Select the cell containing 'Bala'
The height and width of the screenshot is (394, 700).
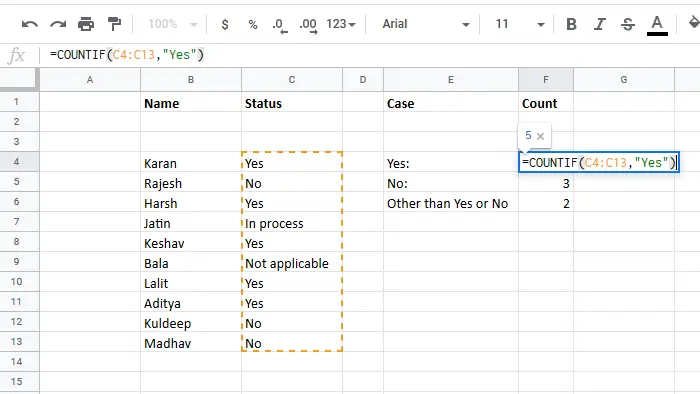click(191, 263)
